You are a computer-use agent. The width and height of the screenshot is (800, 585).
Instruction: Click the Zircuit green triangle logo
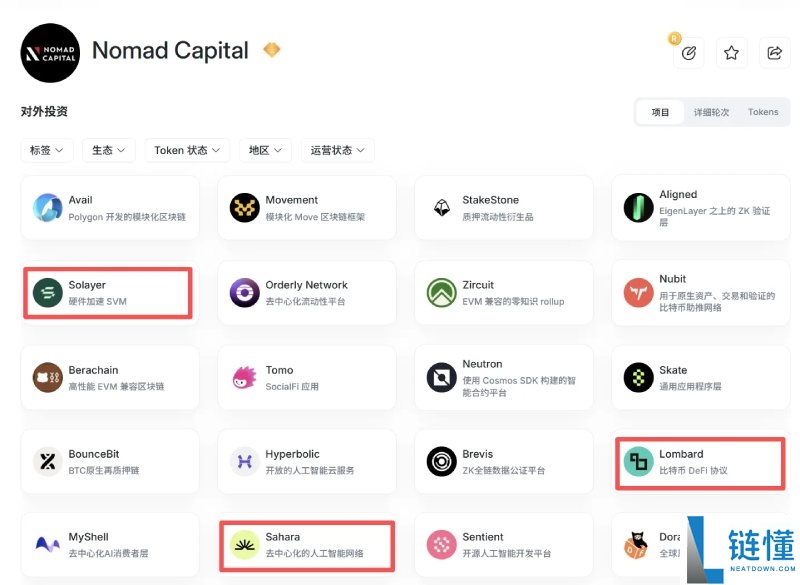click(441, 293)
